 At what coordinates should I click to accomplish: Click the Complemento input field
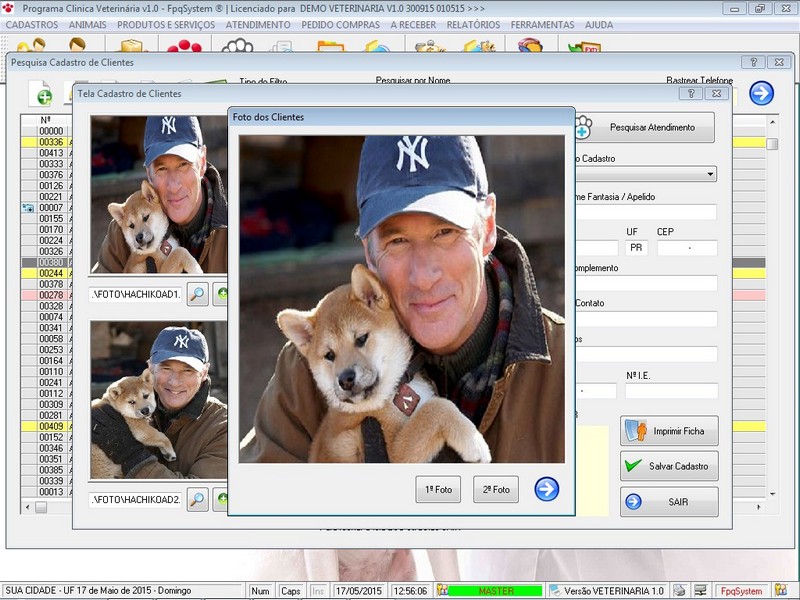coord(646,284)
